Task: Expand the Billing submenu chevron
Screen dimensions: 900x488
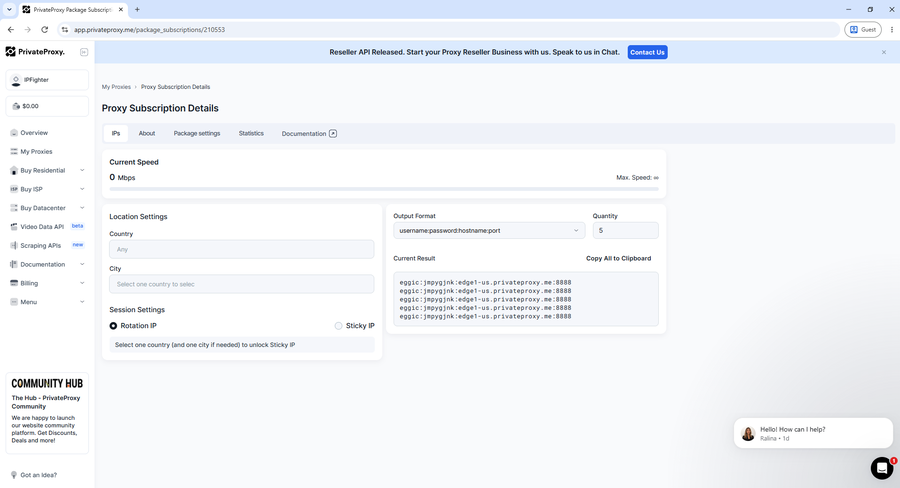Action: pos(82,283)
